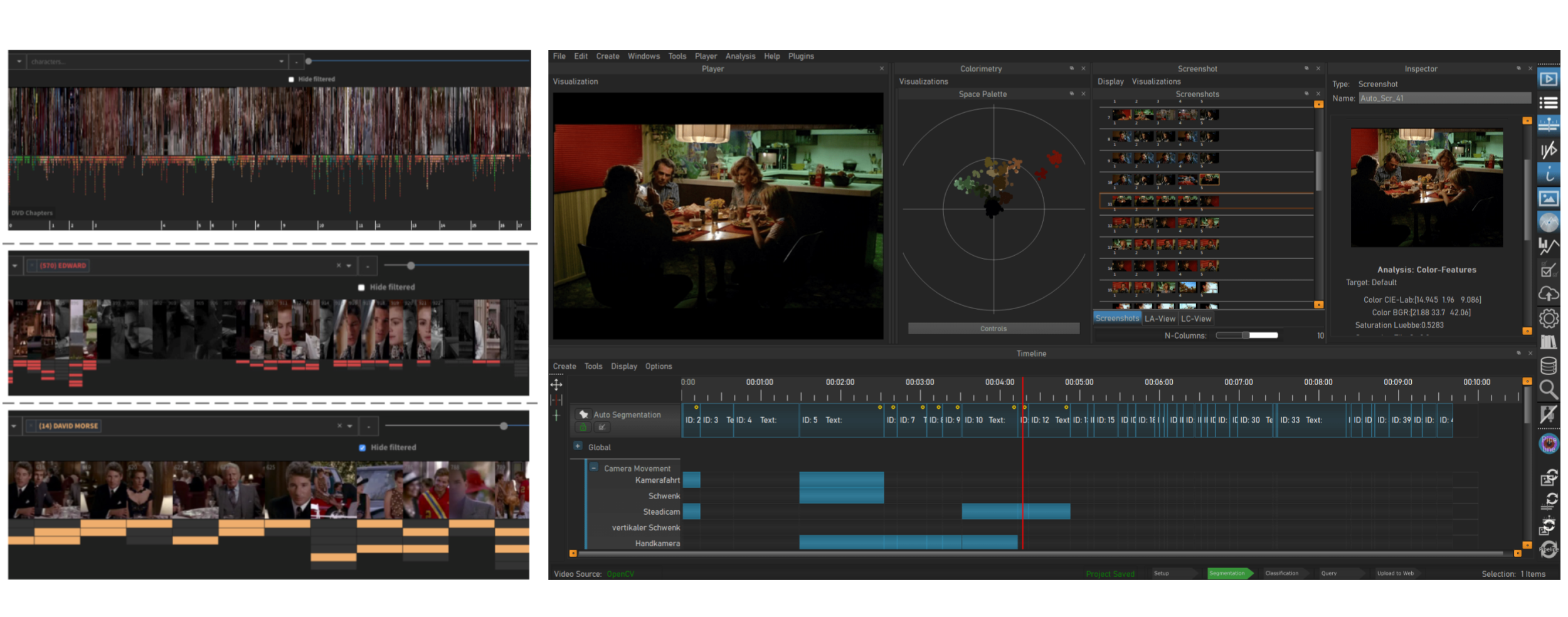Screen dimensions: 1568x617
Task: Open the File menu
Action: (559, 56)
